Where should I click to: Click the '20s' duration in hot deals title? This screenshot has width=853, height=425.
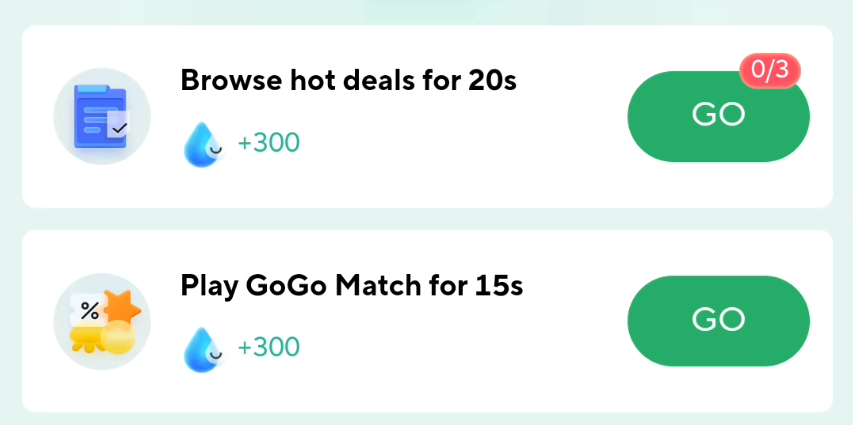point(492,80)
